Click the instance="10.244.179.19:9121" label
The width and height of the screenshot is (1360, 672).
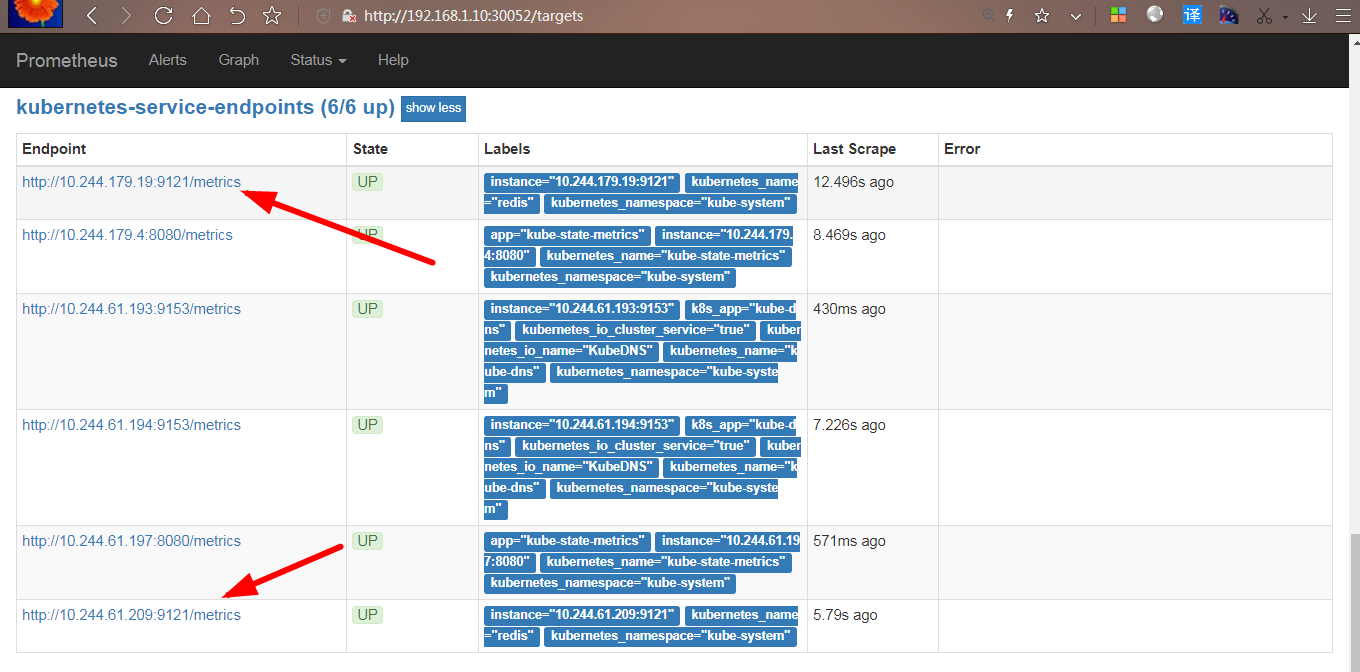pos(582,182)
